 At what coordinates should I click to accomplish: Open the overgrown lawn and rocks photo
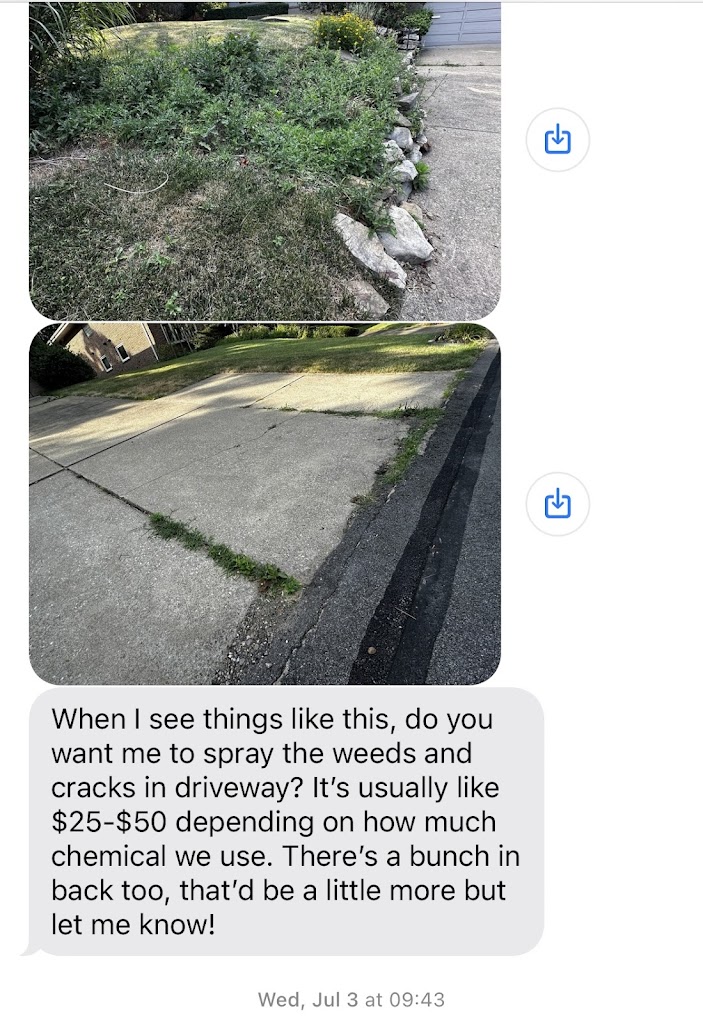click(265, 160)
